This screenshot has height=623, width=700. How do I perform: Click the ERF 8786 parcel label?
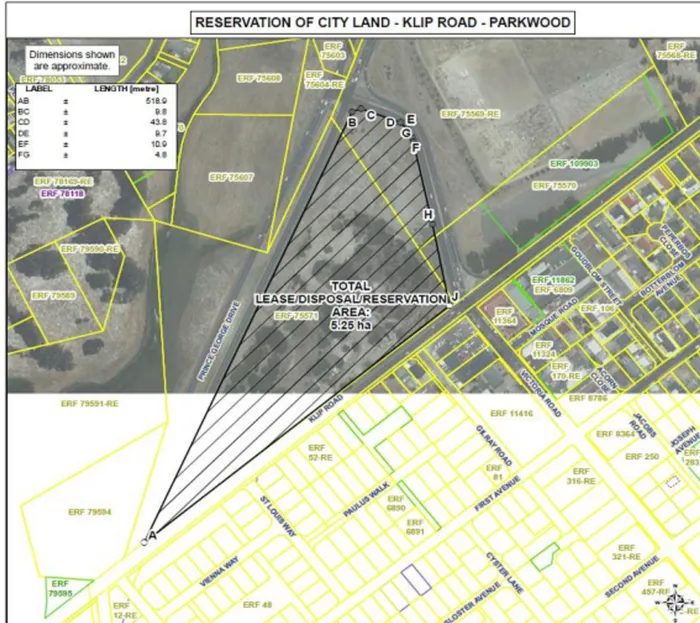tap(588, 398)
